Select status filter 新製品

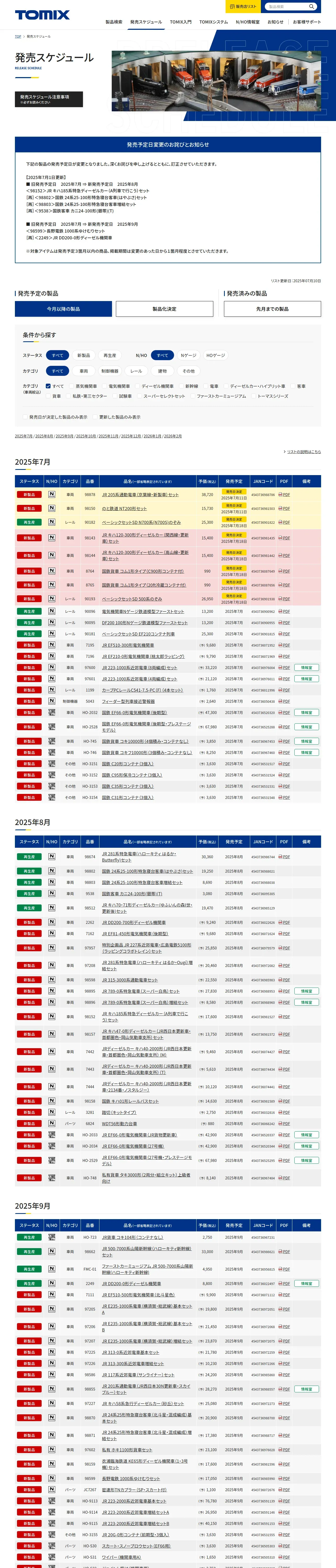coord(83,355)
